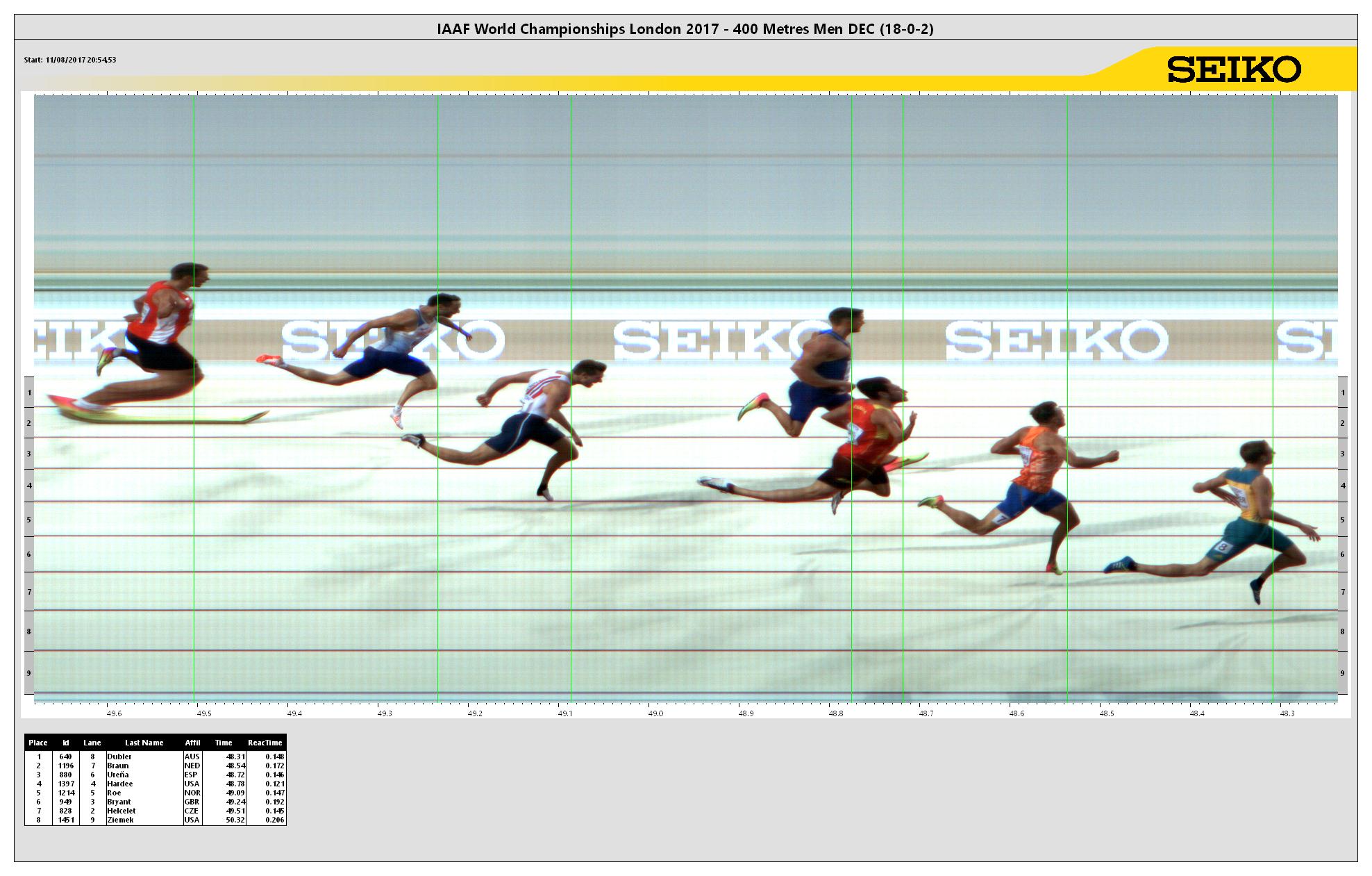
Task: Click the 49.0 tick on time scale
Action: [x=655, y=713]
